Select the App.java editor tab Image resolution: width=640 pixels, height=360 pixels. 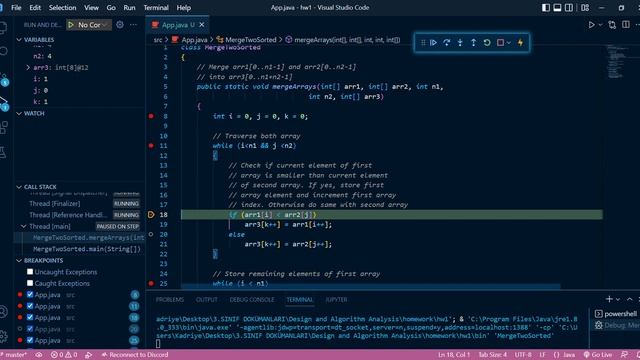[x=178, y=25]
